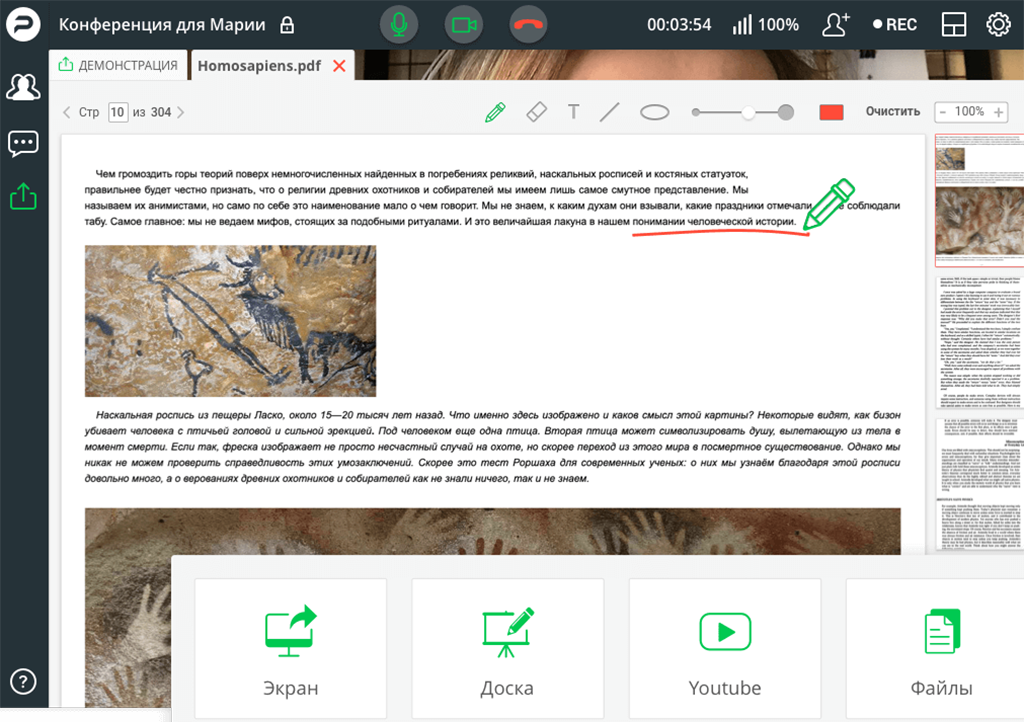Open the chat panel in sidebar

[22, 143]
